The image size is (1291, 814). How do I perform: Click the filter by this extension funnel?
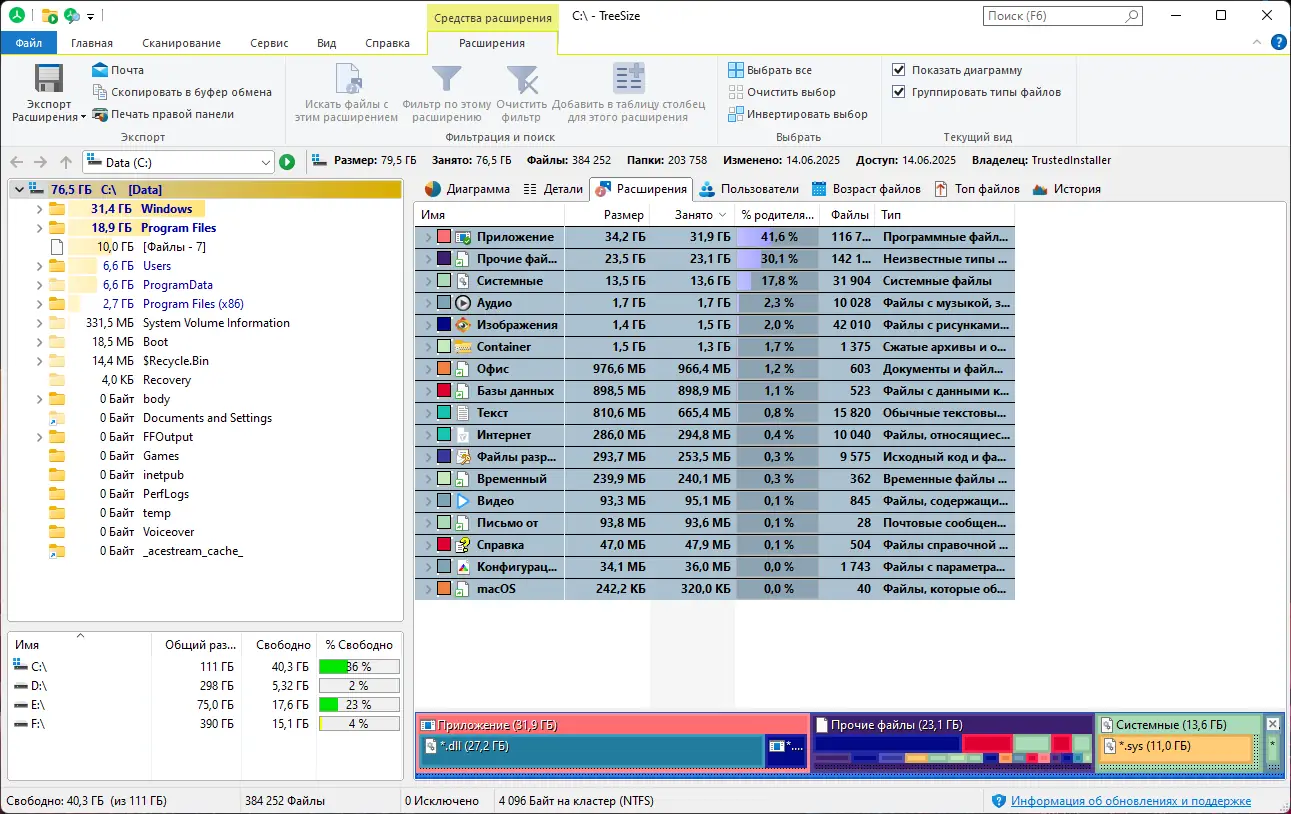pyautogui.click(x=446, y=80)
